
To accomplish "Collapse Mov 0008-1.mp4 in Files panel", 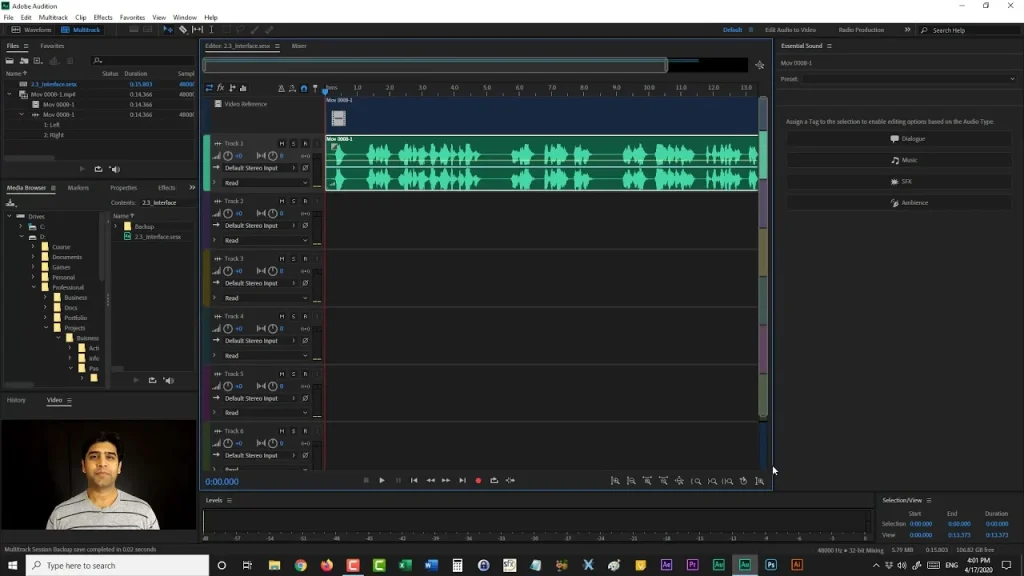I will click(10, 95).
